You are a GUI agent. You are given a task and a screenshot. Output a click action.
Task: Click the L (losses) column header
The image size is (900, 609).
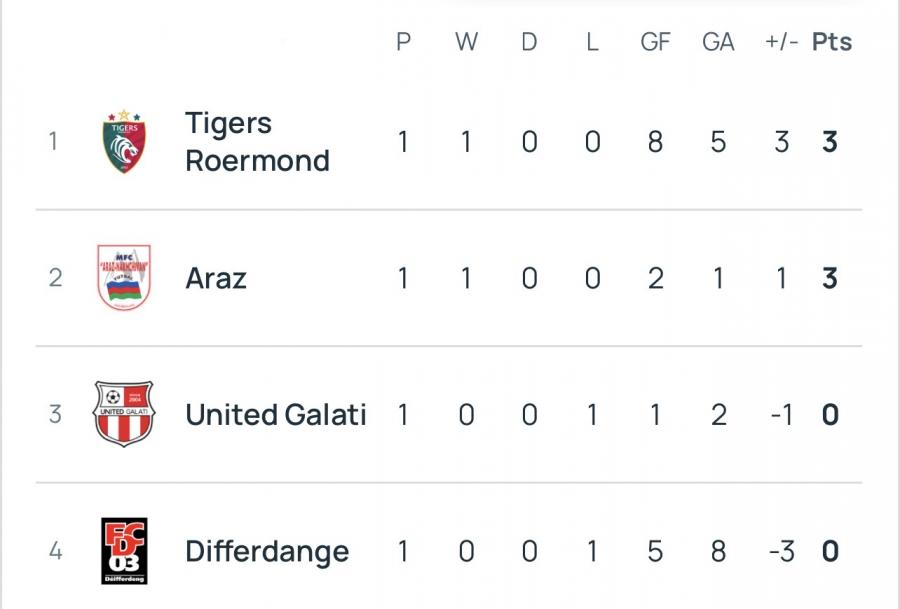pyautogui.click(x=592, y=42)
